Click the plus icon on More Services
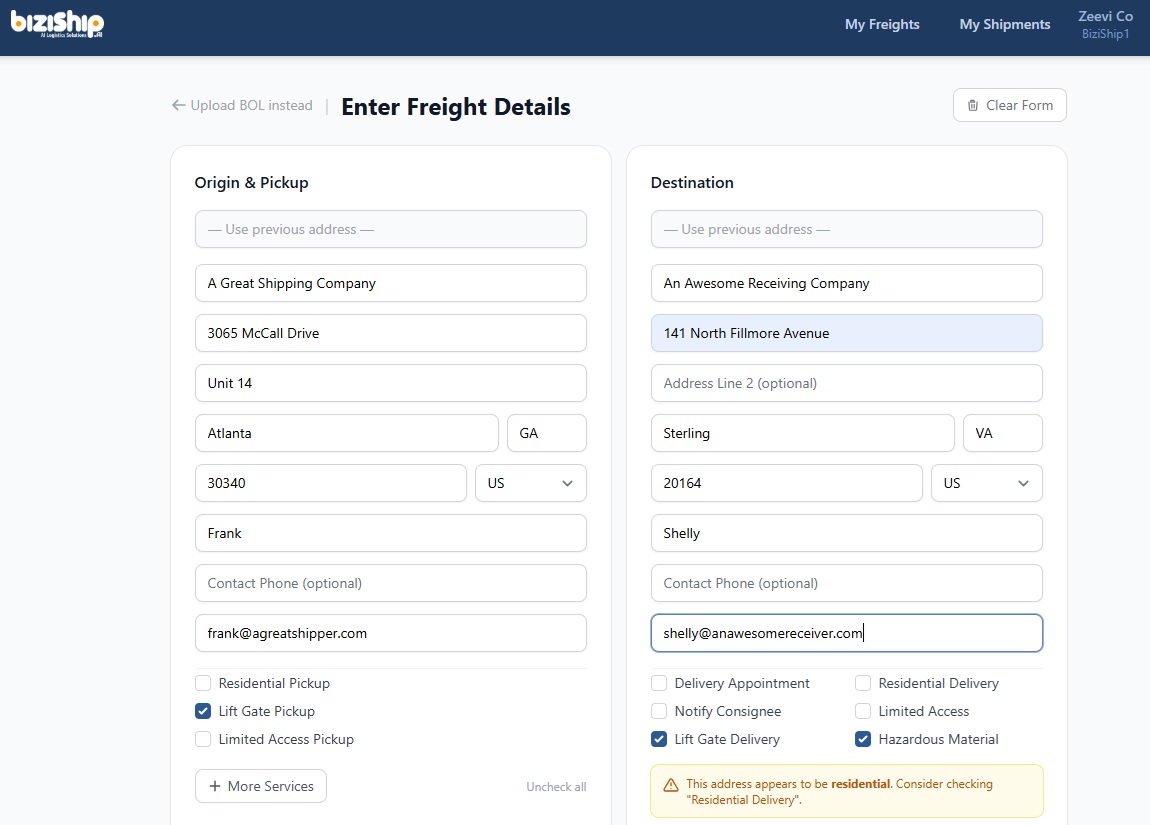1150x825 pixels. pyautogui.click(x=215, y=786)
